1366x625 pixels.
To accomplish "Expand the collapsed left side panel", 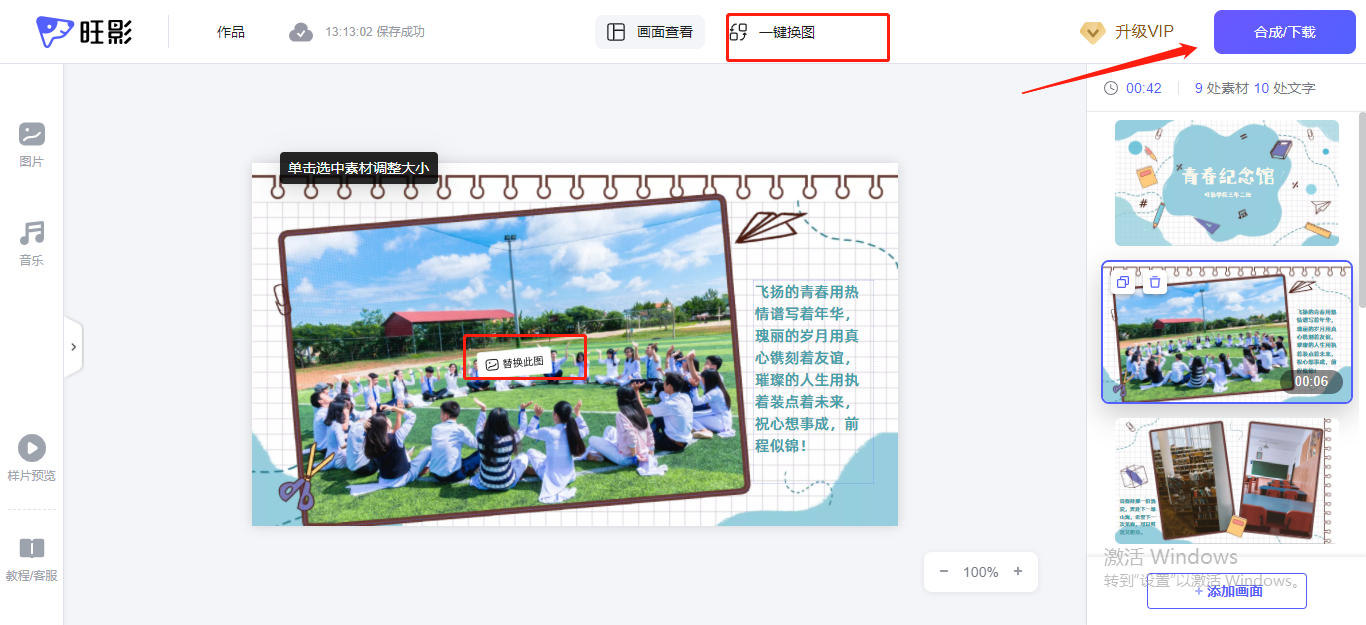I will pos(73,347).
